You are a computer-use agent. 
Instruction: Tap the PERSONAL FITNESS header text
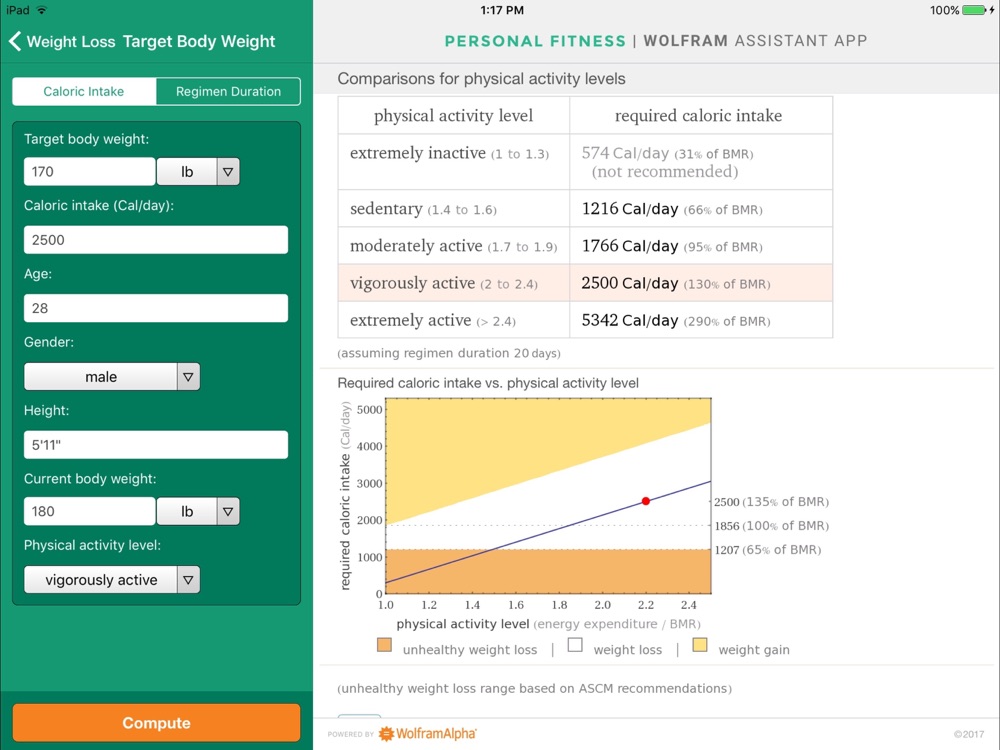pyautogui.click(x=535, y=41)
